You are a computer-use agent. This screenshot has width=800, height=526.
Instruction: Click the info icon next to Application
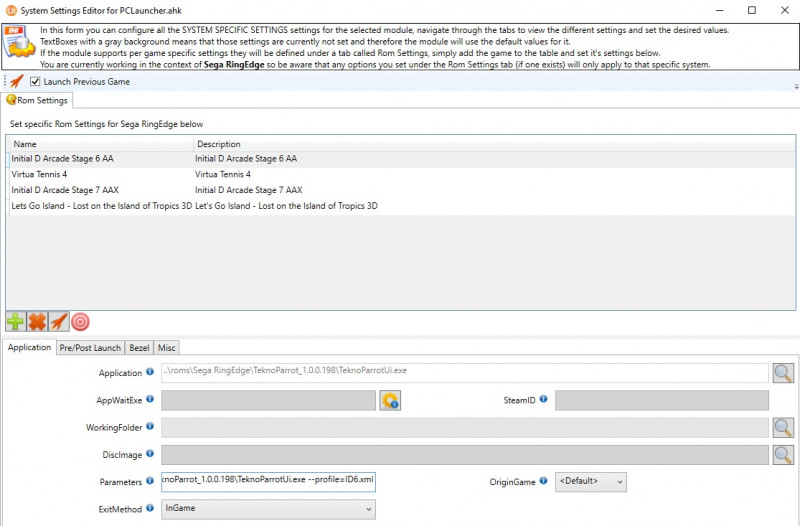pyautogui.click(x=150, y=372)
